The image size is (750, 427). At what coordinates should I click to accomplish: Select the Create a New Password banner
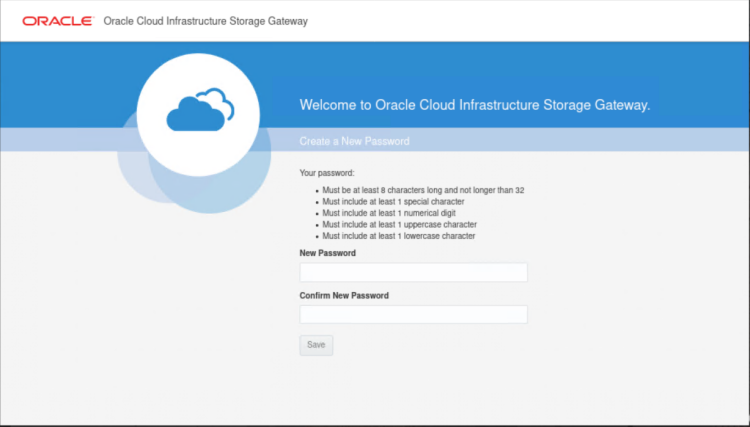click(354, 141)
